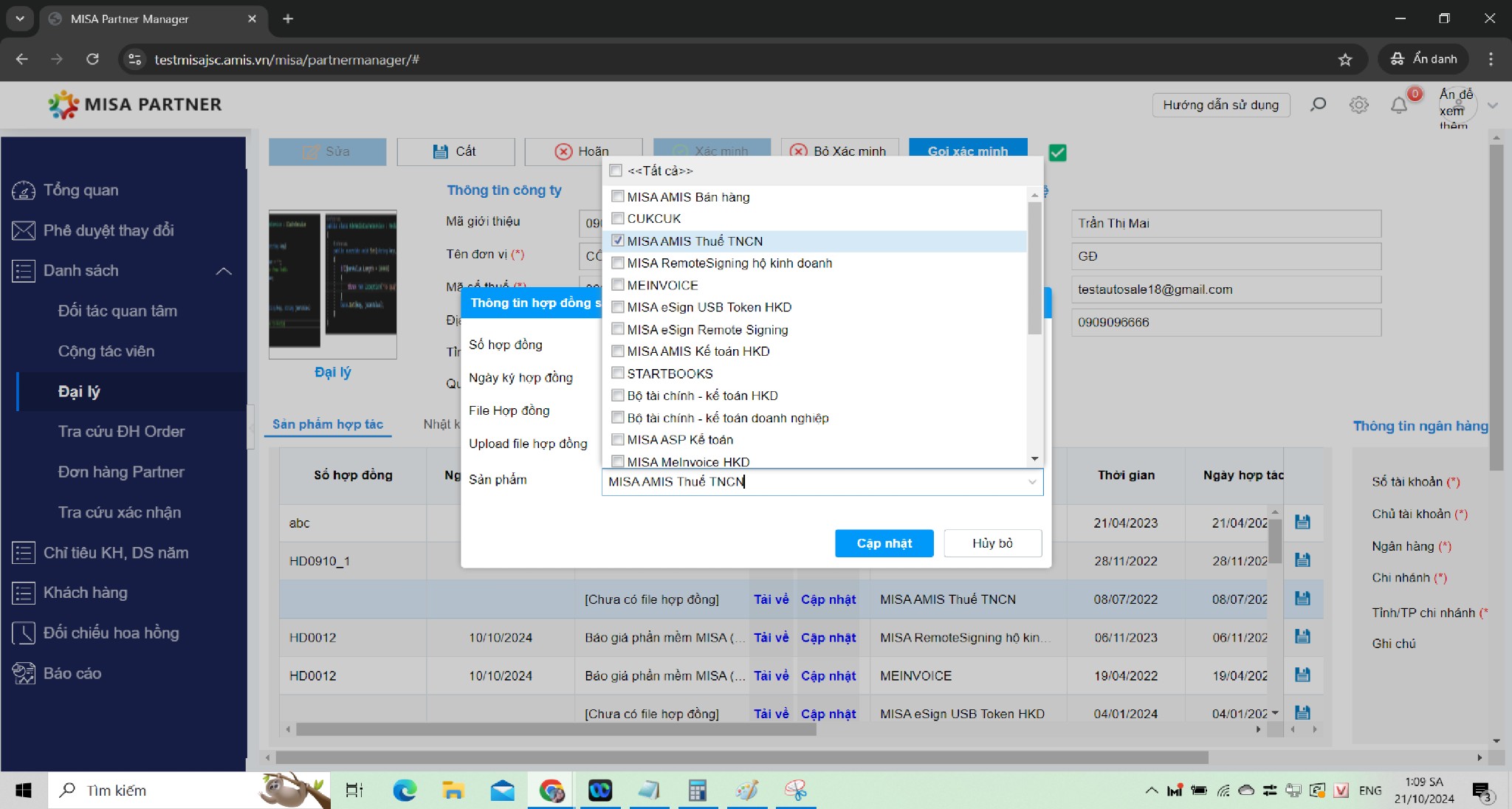Click the green checkmark icon beside Gọi xác minh
The width and height of the screenshot is (1512, 809).
tap(1057, 153)
